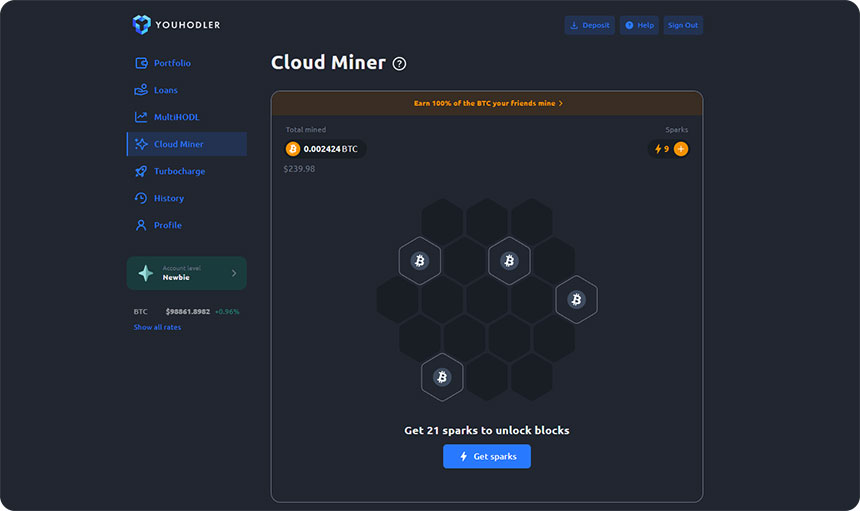The image size is (860, 511).
Task: Click the +0.96% rate change
Action: [x=227, y=311]
